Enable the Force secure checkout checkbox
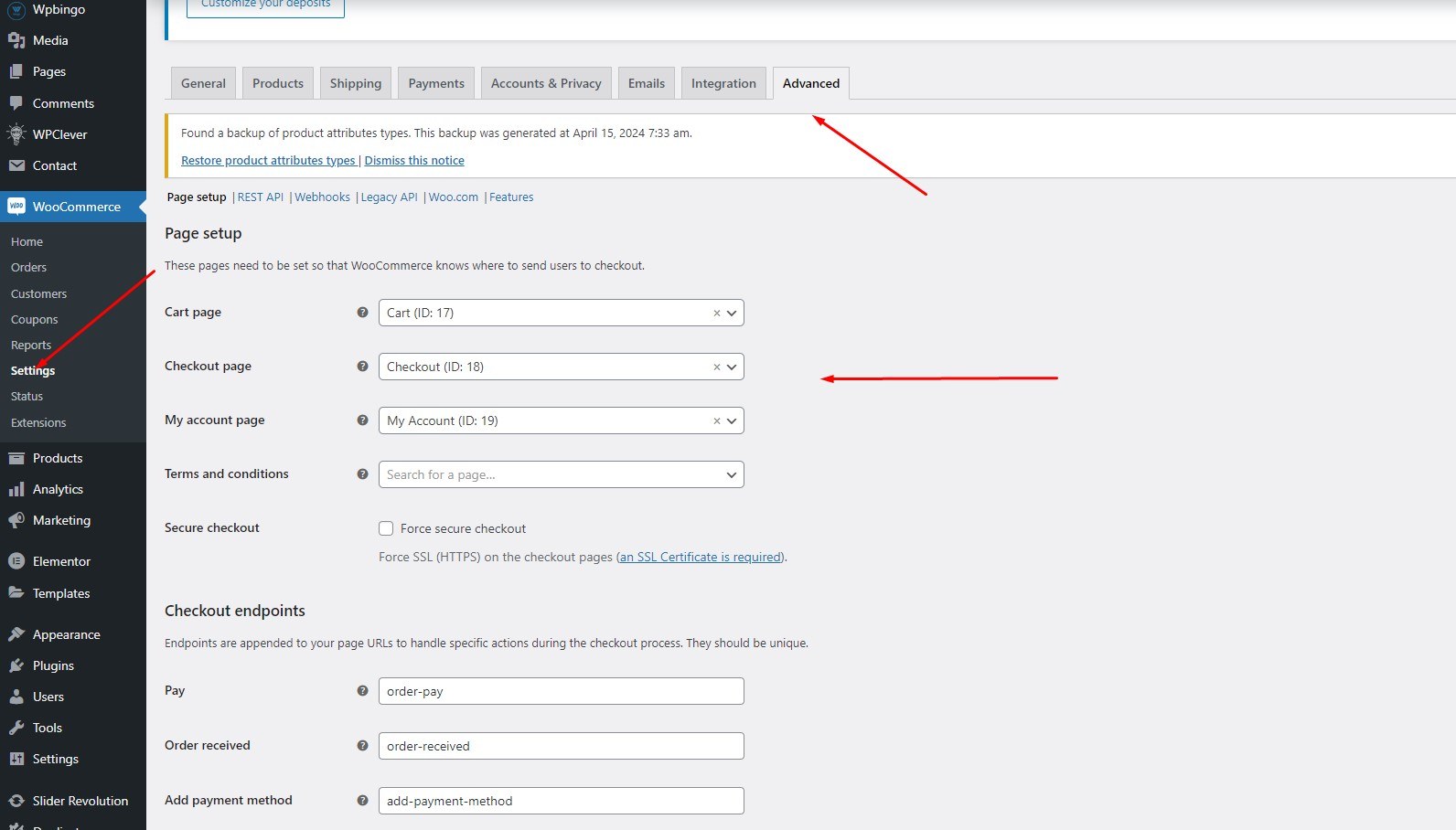This screenshot has height=830, width=1456. [x=386, y=528]
